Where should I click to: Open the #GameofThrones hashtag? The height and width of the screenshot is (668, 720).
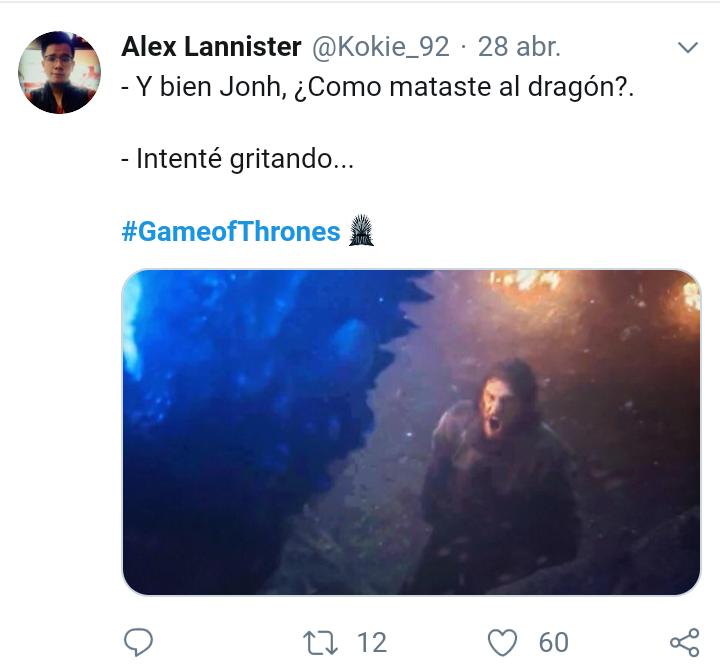pyautogui.click(x=231, y=231)
